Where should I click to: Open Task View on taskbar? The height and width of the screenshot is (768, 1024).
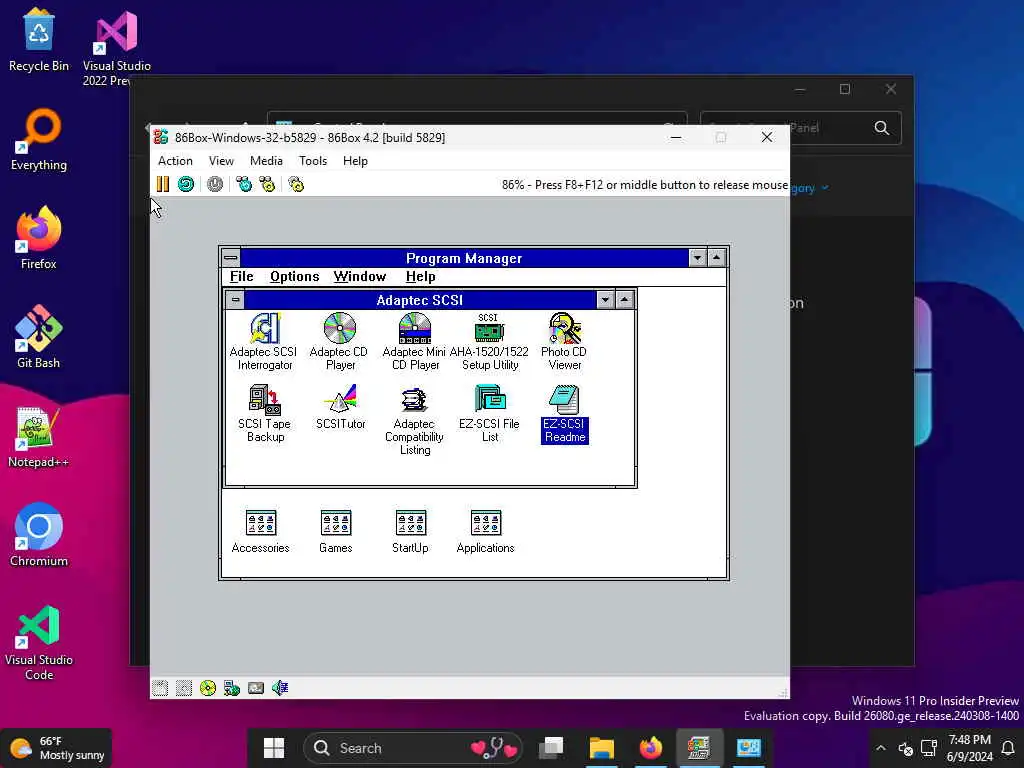coord(552,748)
